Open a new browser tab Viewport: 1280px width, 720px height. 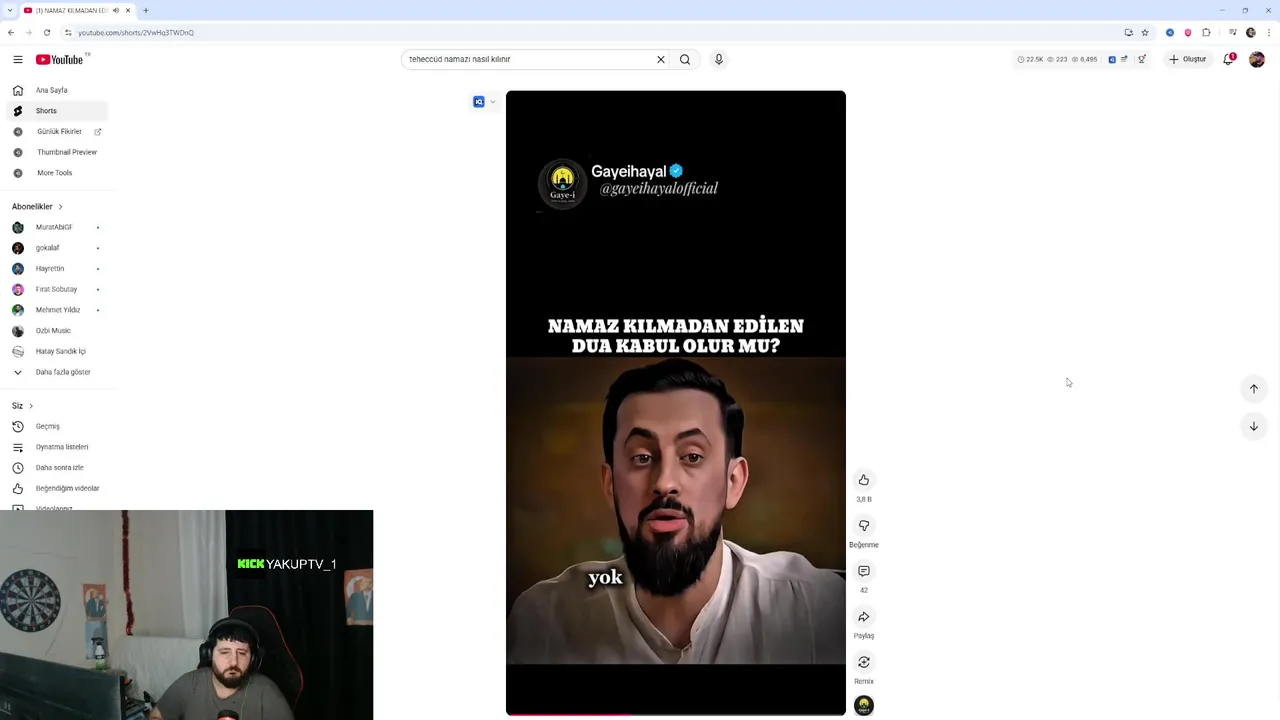coord(145,10)
